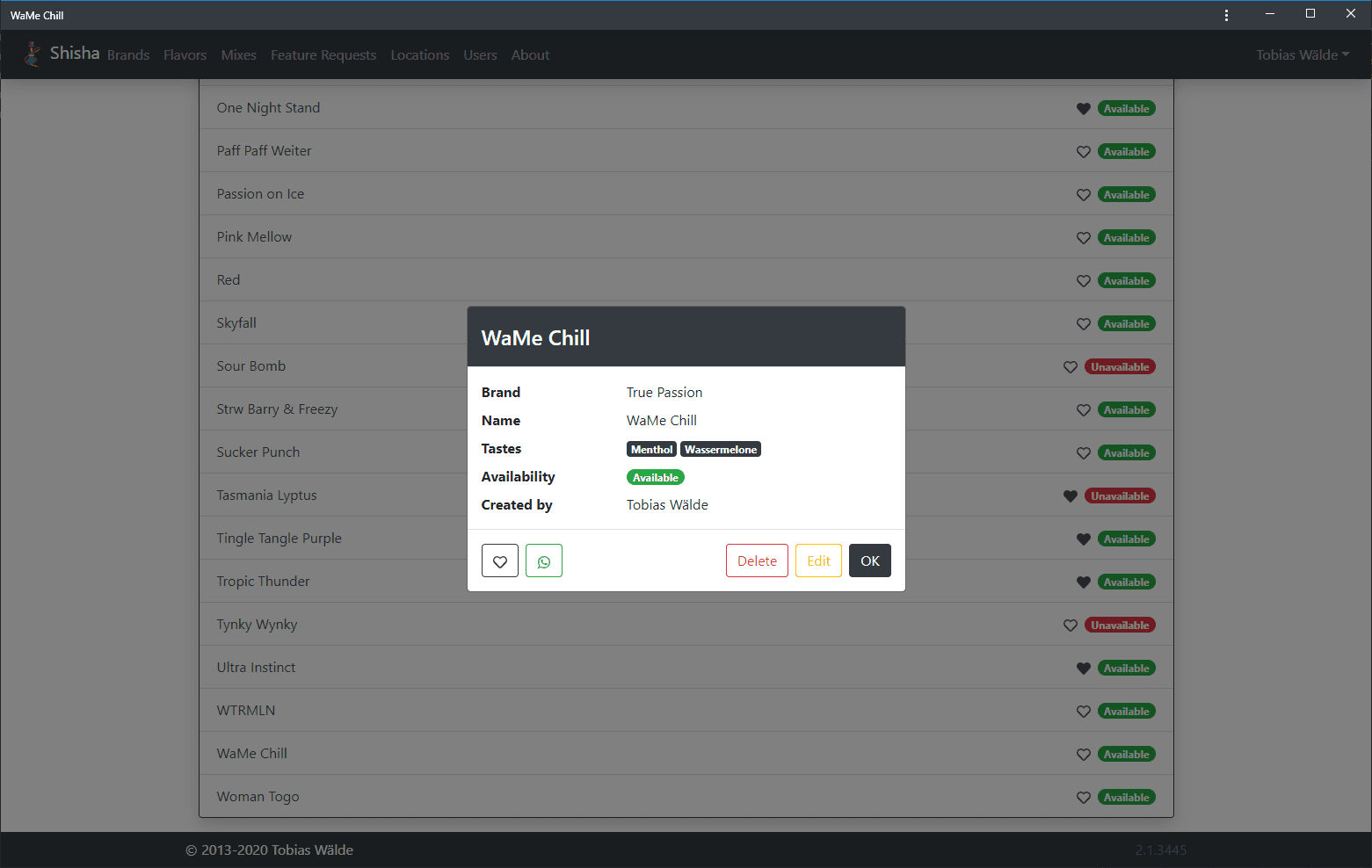Click heart icon in WTRMLN row
1372x868 pixels.
pyautogui.click(x=1084, y=712)
